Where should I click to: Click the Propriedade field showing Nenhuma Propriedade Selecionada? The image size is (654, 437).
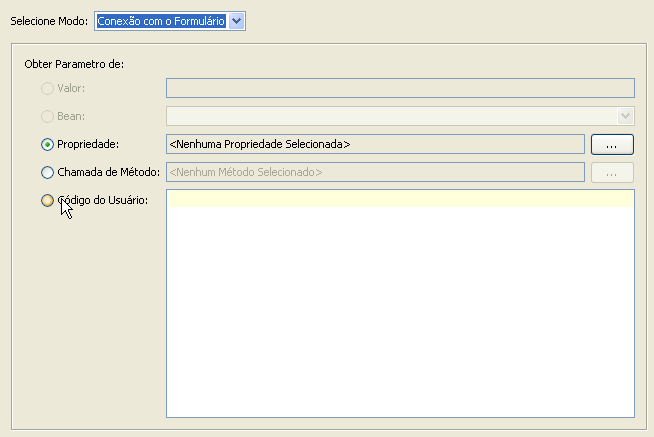click(375, 144)
